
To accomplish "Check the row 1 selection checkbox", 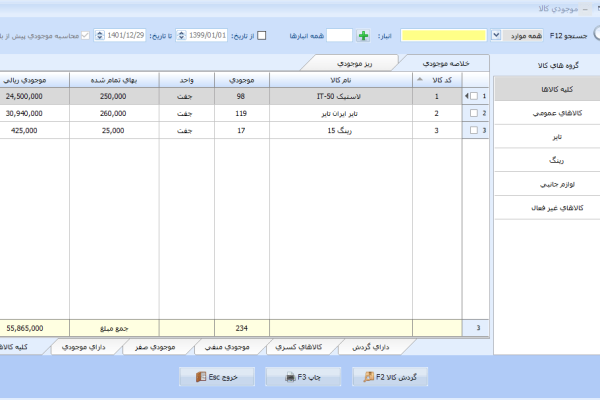I will (x=474, y=96).
